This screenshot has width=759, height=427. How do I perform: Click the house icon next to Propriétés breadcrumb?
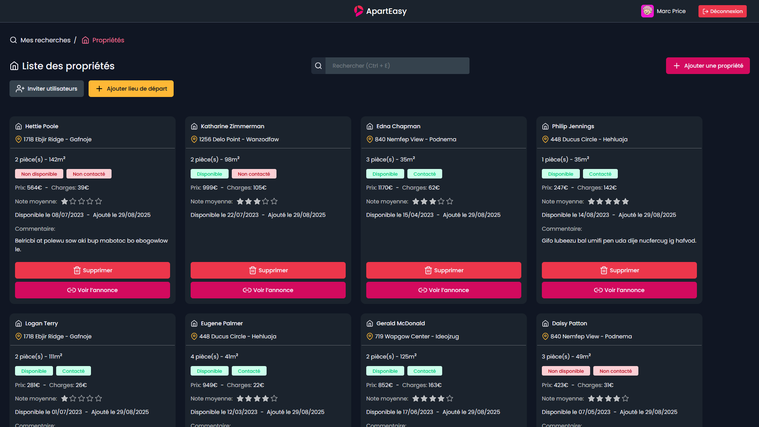86,40
